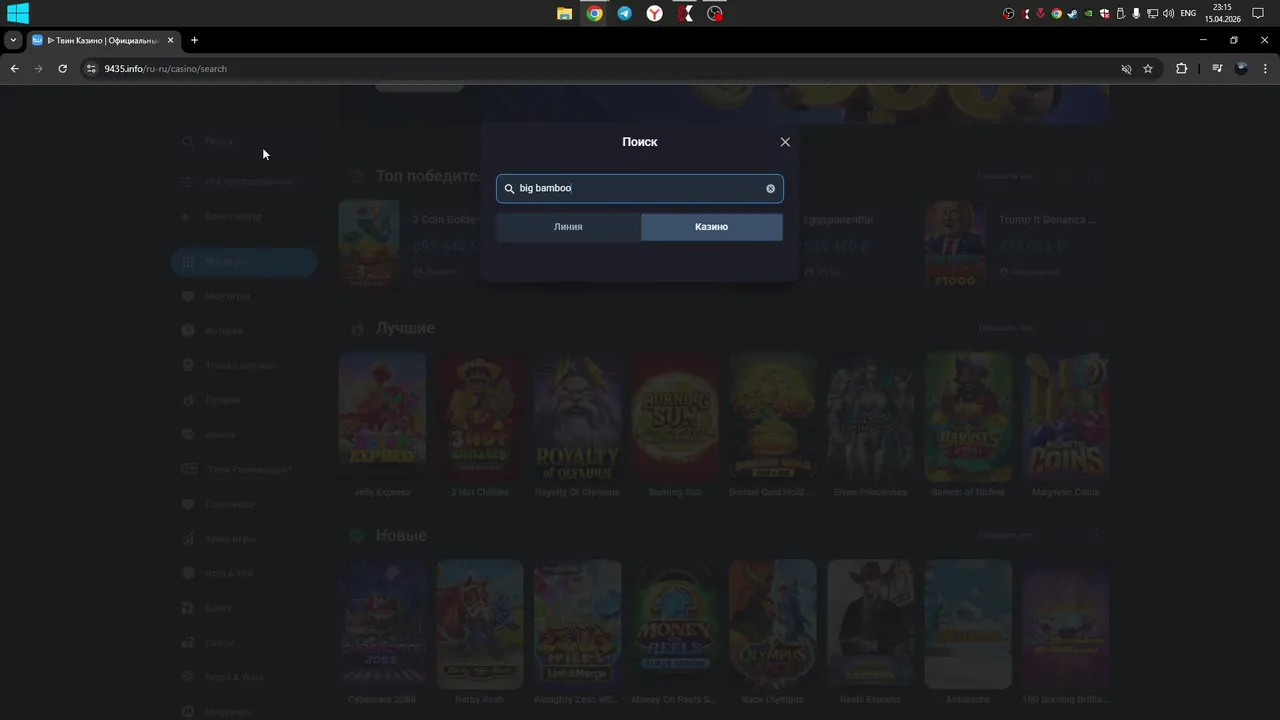The width and height of the screenshot is (1280, 720).
Task: Open the Burning Sun game thumbnail
Action: 675,417
